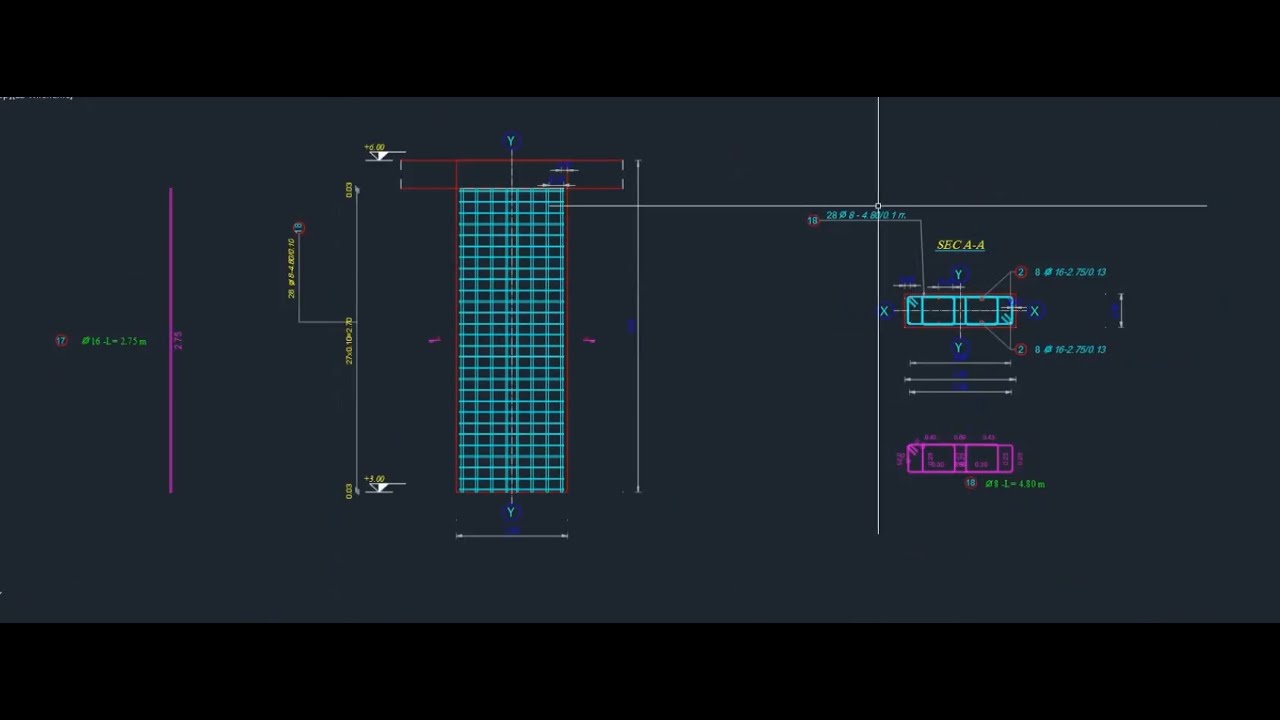Click the left magenta section-cut arrow at the column

(434, 341)
